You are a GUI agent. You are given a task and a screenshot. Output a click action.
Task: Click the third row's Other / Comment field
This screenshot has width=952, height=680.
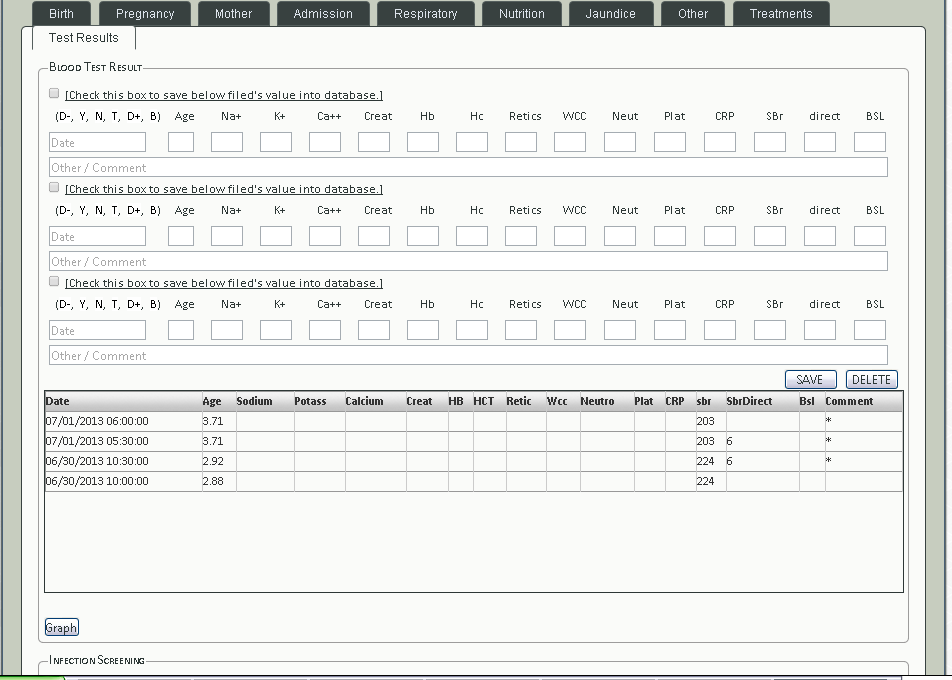coord(468,355)
